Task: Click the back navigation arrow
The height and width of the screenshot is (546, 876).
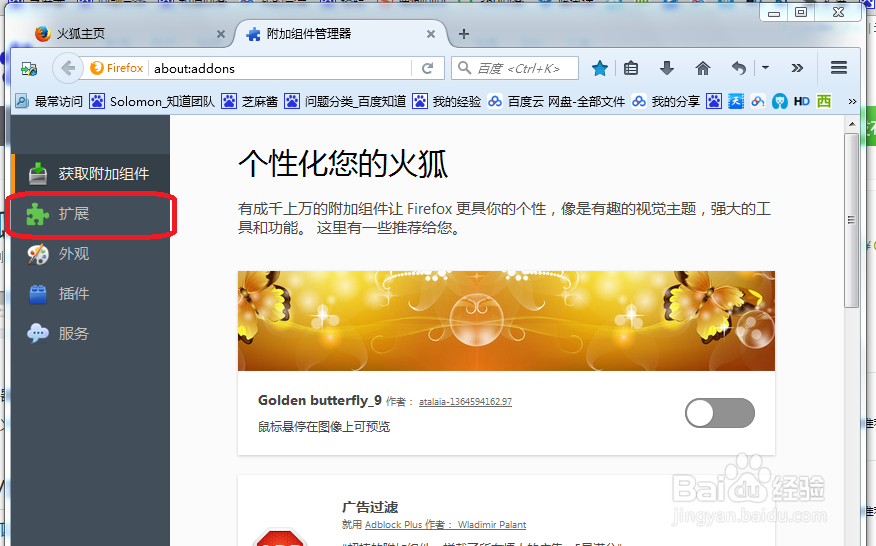Action: pyautogui.click(x=68, y=68)
